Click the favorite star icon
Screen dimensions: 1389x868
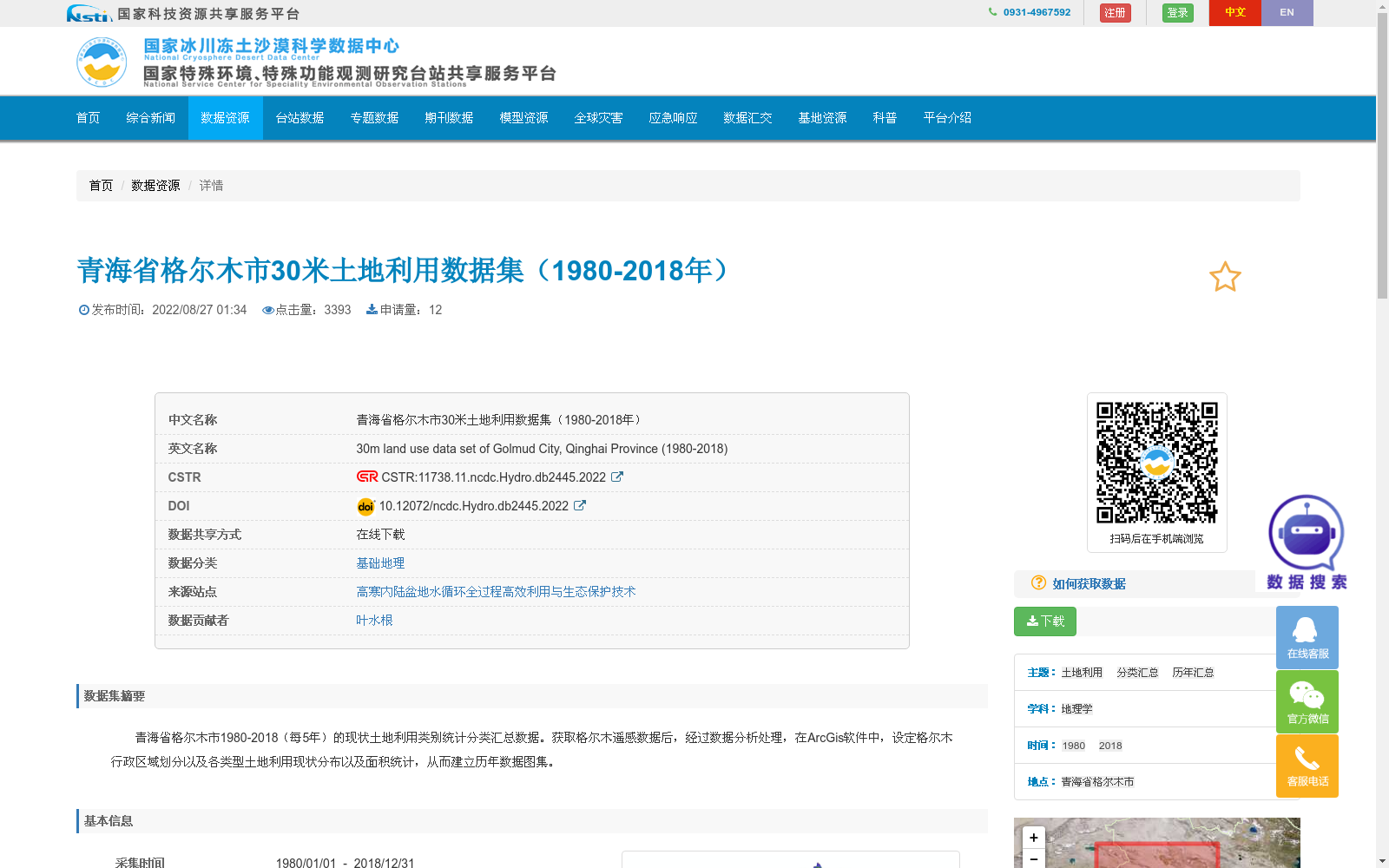point(1225,277)
